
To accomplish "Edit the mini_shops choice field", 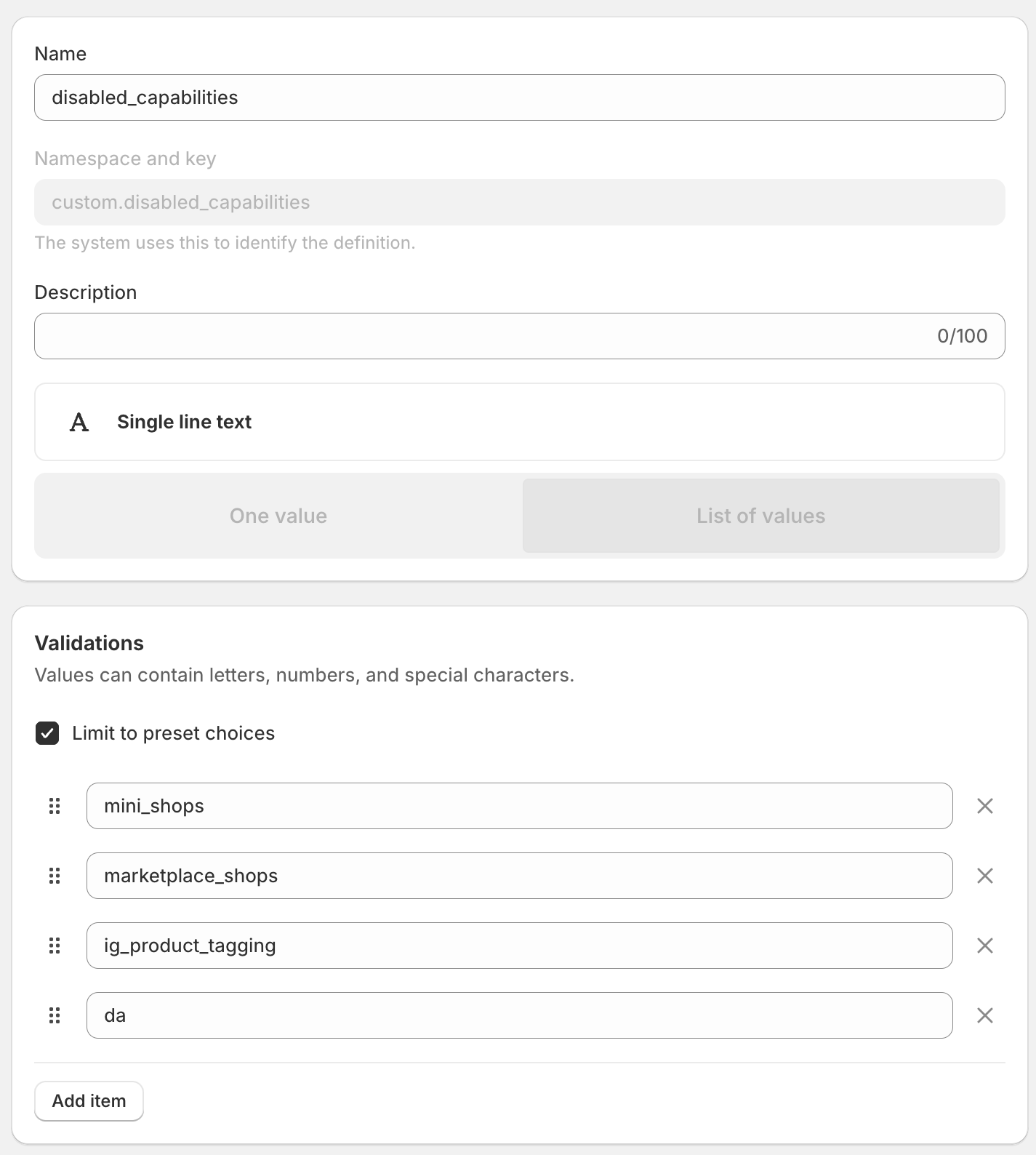I will (x=520, y=806).
